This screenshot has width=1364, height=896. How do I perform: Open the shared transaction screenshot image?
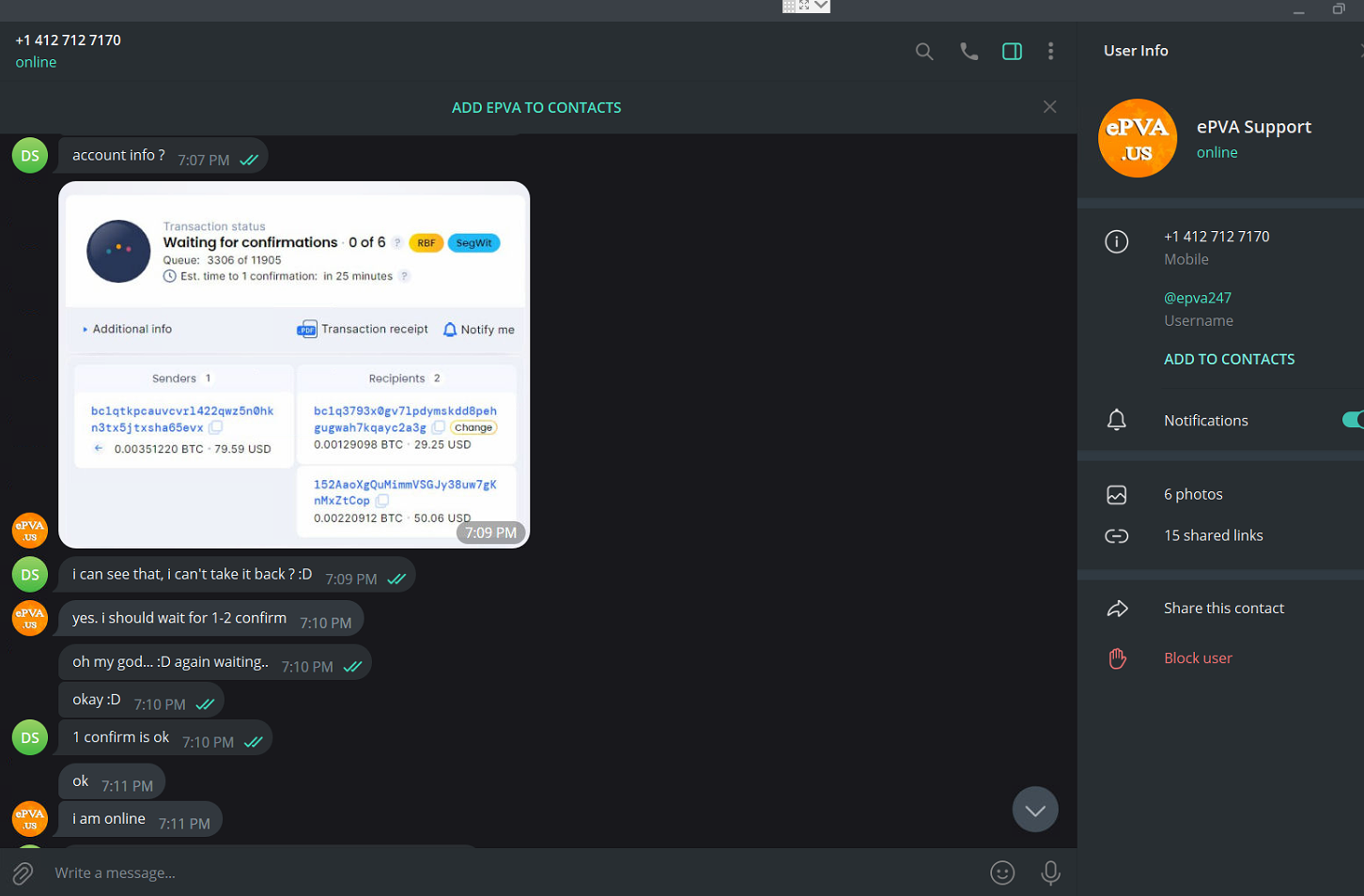(294, 364)
